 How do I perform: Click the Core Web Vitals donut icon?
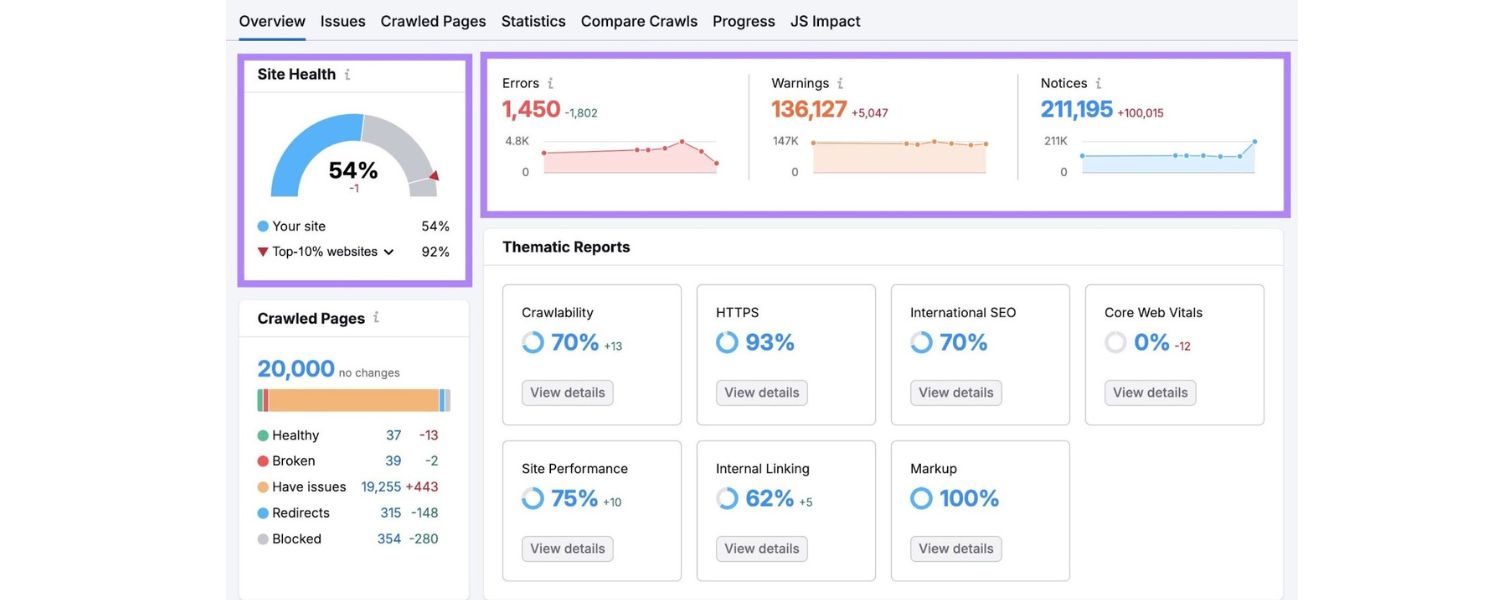point(1115,343)
